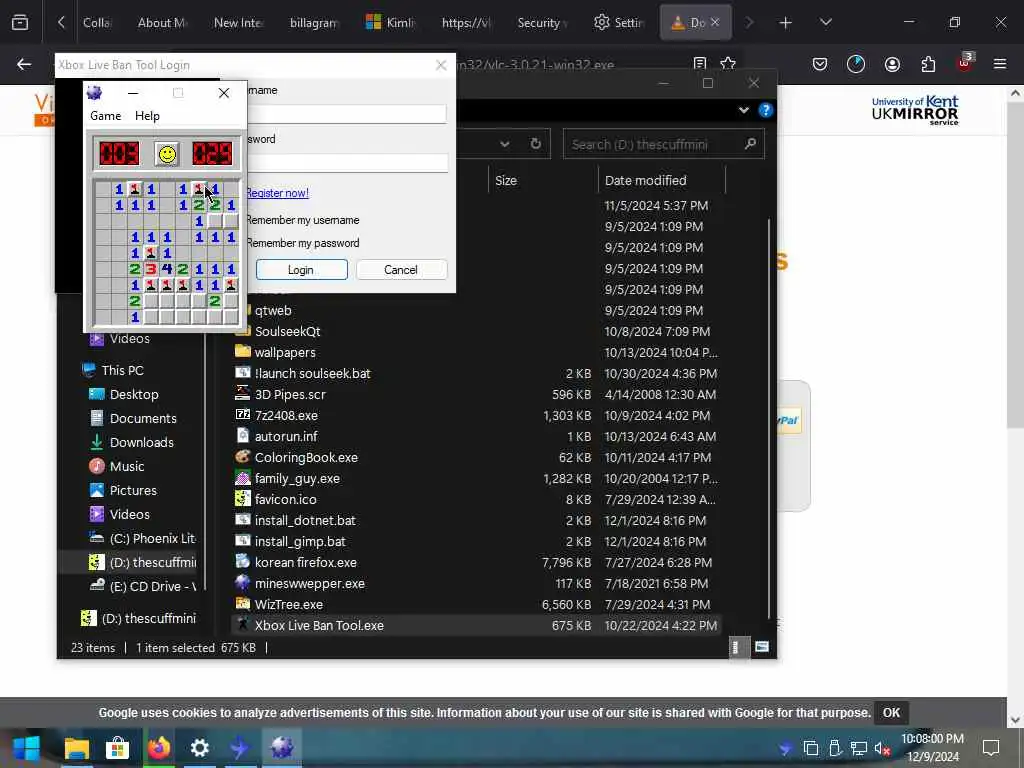Open the list all tabs dropdown
Viewport: 1024px width, 768px height.
825,23
